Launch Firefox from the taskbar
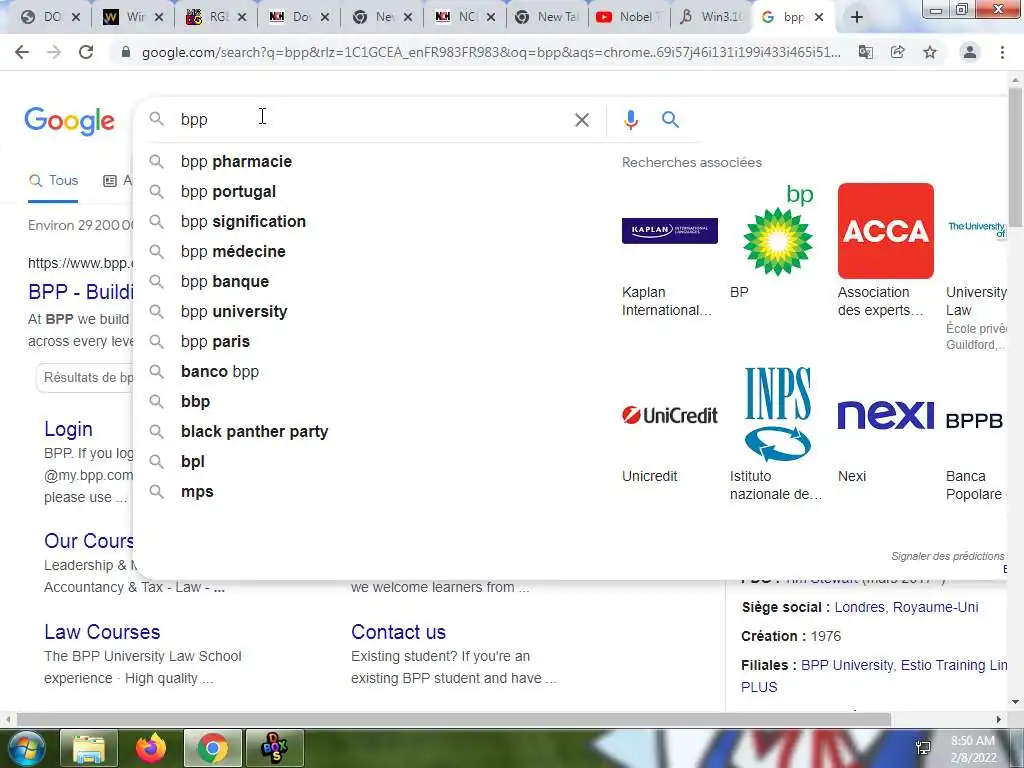The height and width of the screenshot is (768, 1024). click(x=151, y=748)
